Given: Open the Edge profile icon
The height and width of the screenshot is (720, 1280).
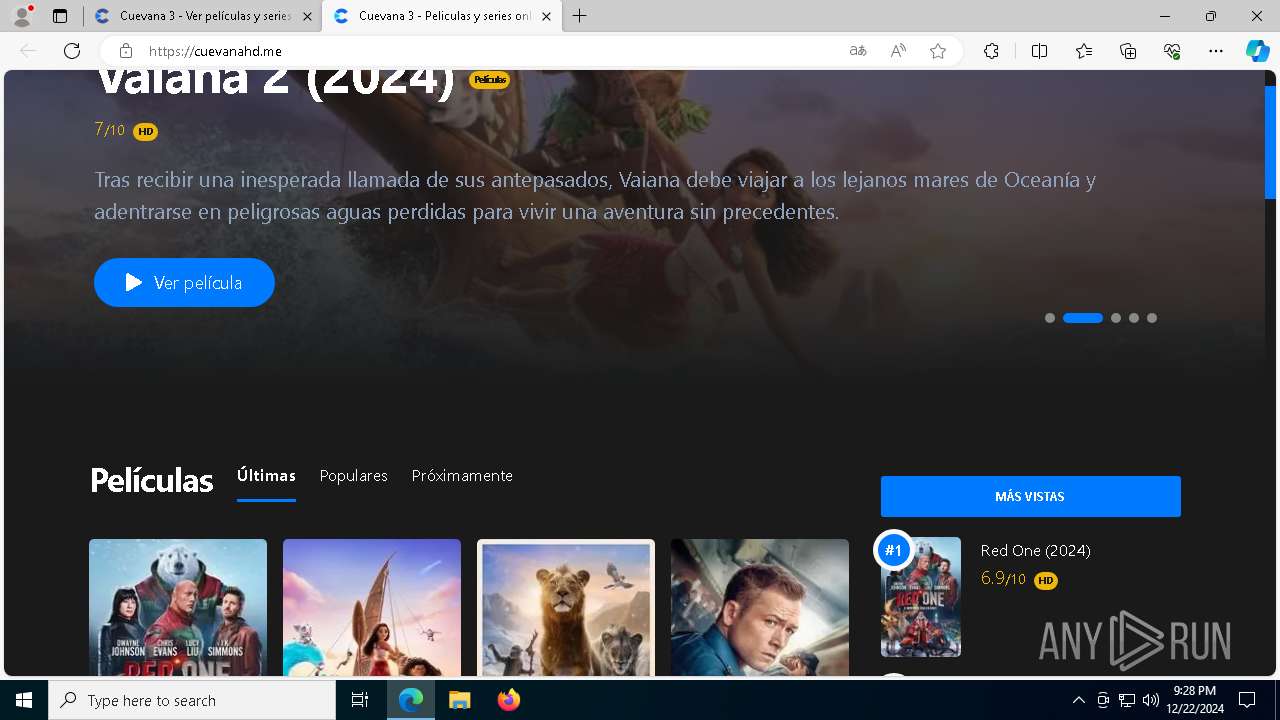Looking at the screenshot, I should (x=22, y=16).
